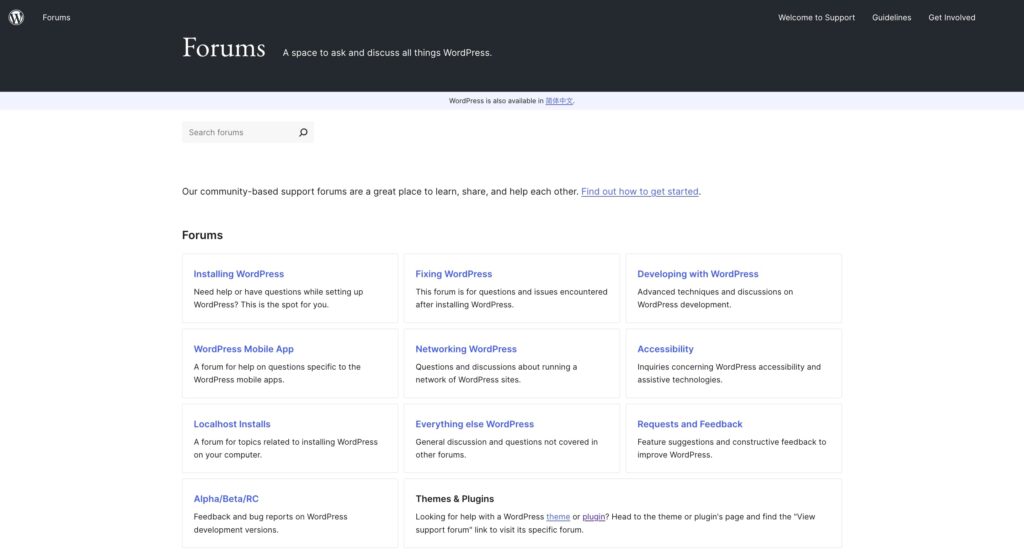Viewport: 1024px width, 560px height.
Task: Click the Themes & Plugins heading
Action: pyautogui.click(x=455, y=499)
